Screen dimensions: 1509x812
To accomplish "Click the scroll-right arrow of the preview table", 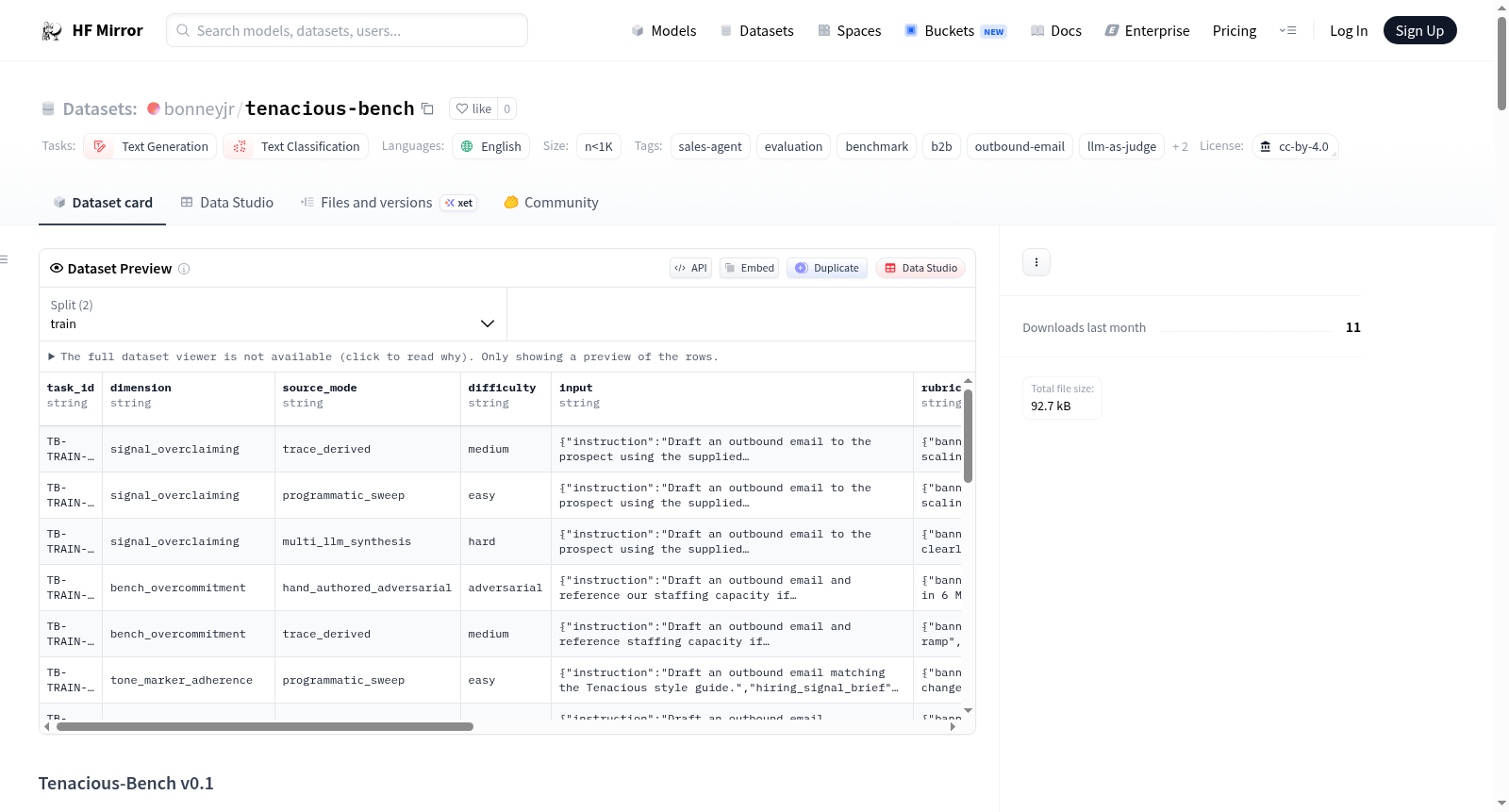I will pyautogui.click(x=953, y=726).
